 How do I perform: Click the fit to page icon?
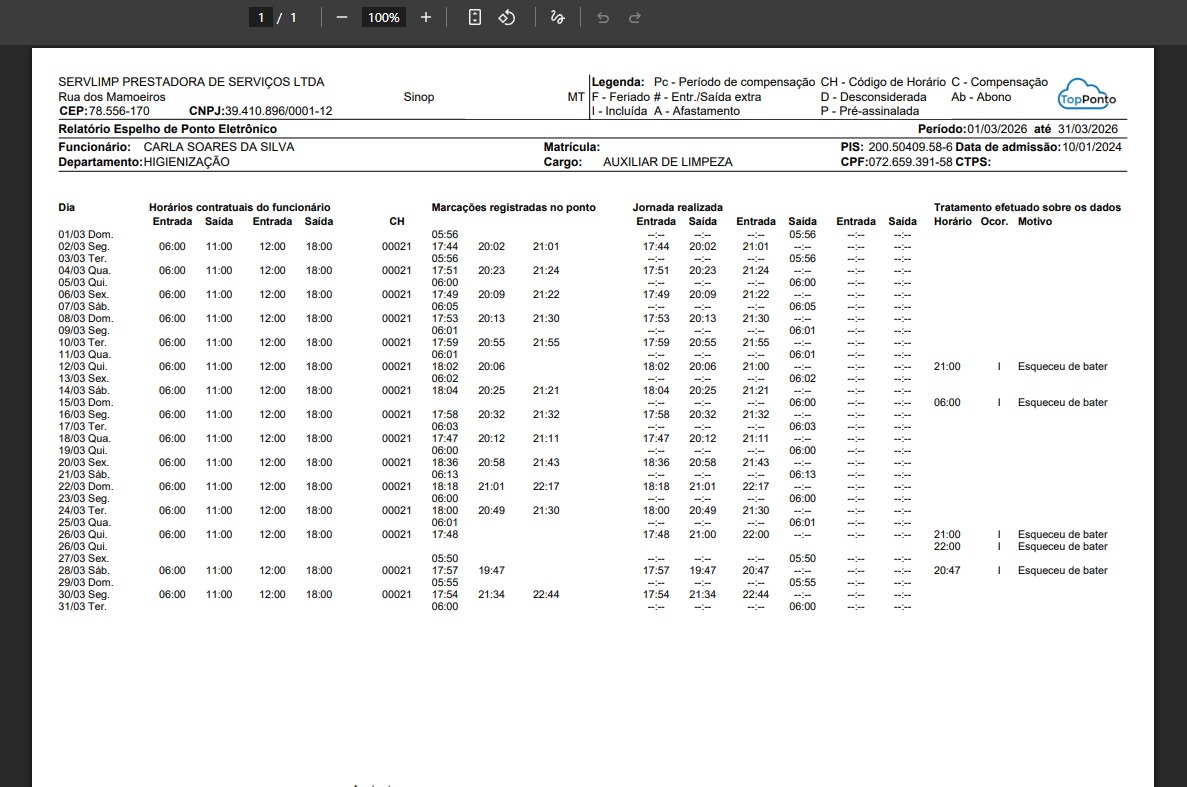[475, 17]
